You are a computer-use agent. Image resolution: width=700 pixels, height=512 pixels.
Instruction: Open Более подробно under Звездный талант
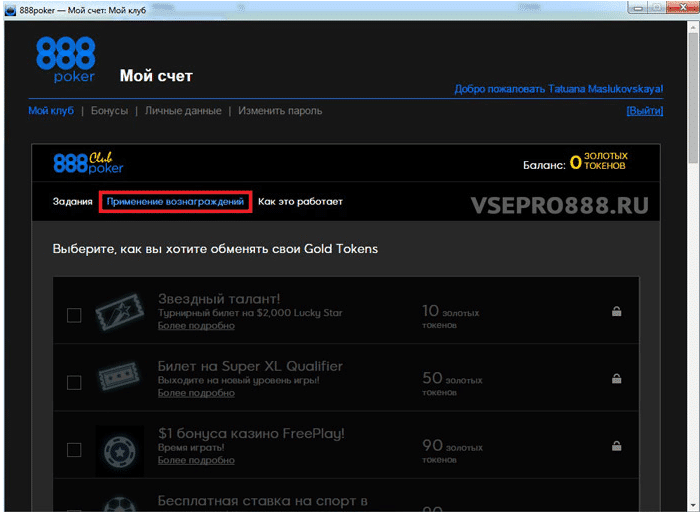click(196, 326)
